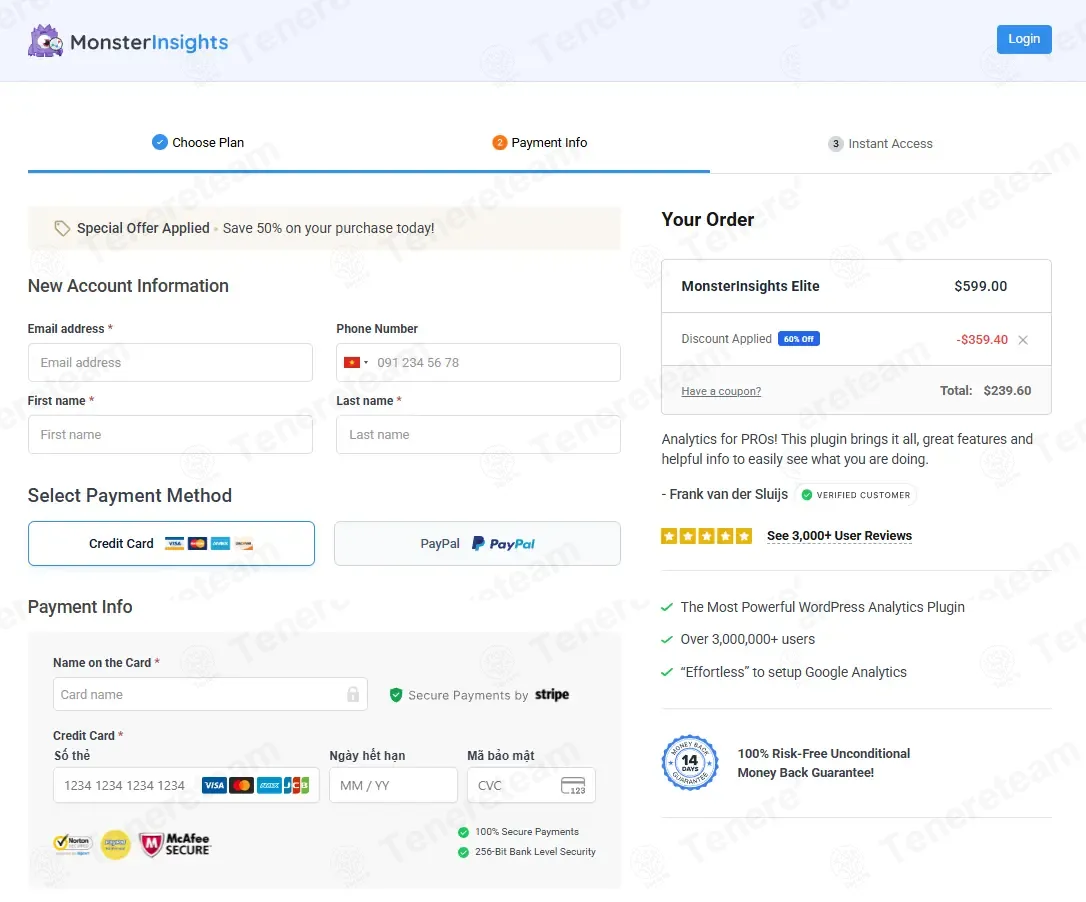
Task: Click the Norton Secured badge
Action: pos(73,844)
